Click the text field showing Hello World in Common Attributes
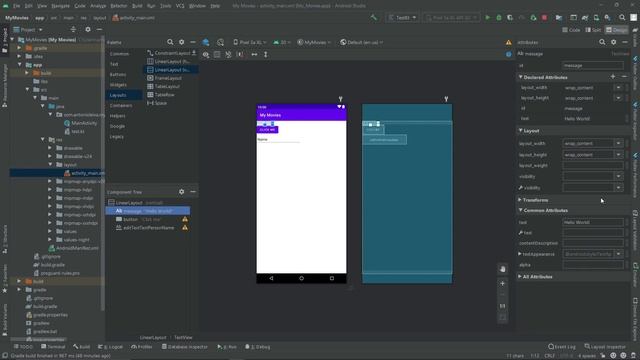 pos(593,222)
